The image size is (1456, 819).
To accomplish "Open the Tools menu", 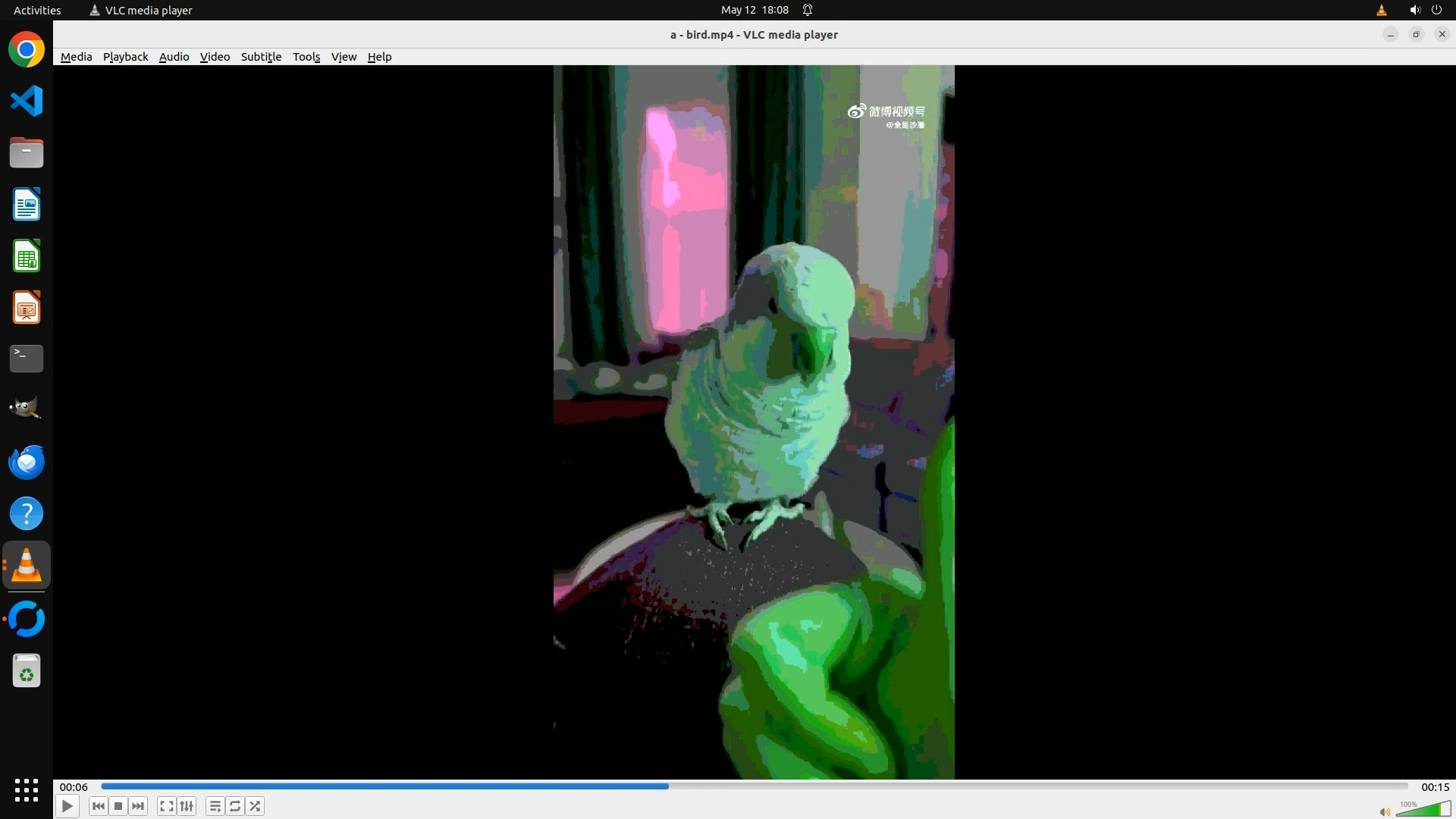I will point(306,57).
